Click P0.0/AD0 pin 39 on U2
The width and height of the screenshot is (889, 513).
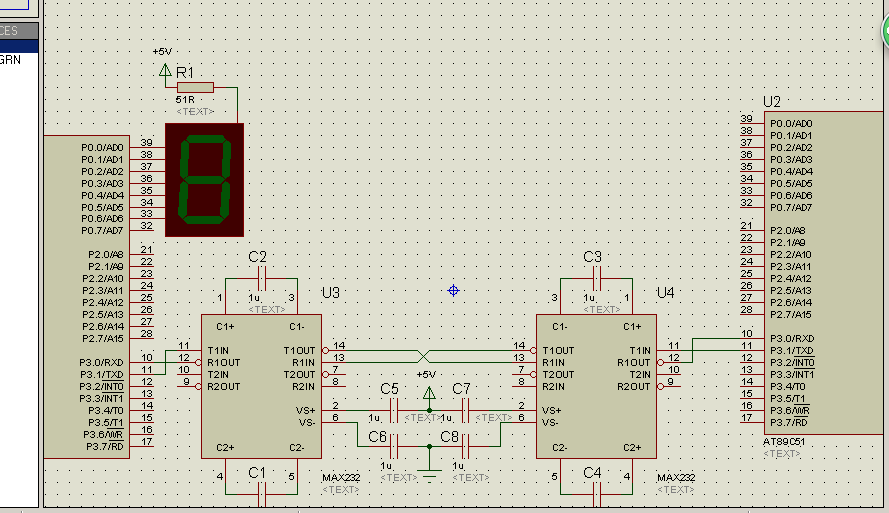point(752,123)
